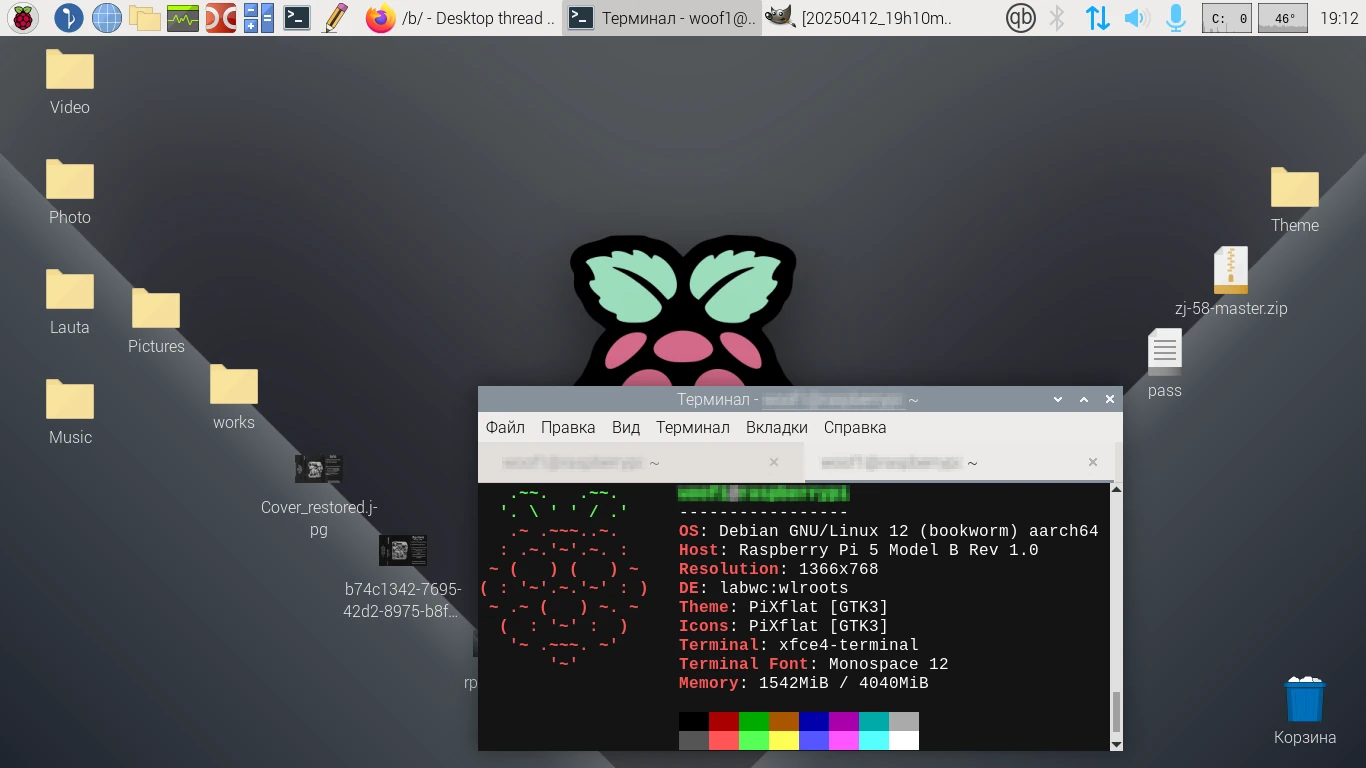Select the Lauta folder on desktop
1366x768 pixels.
[x=70, y=302]
